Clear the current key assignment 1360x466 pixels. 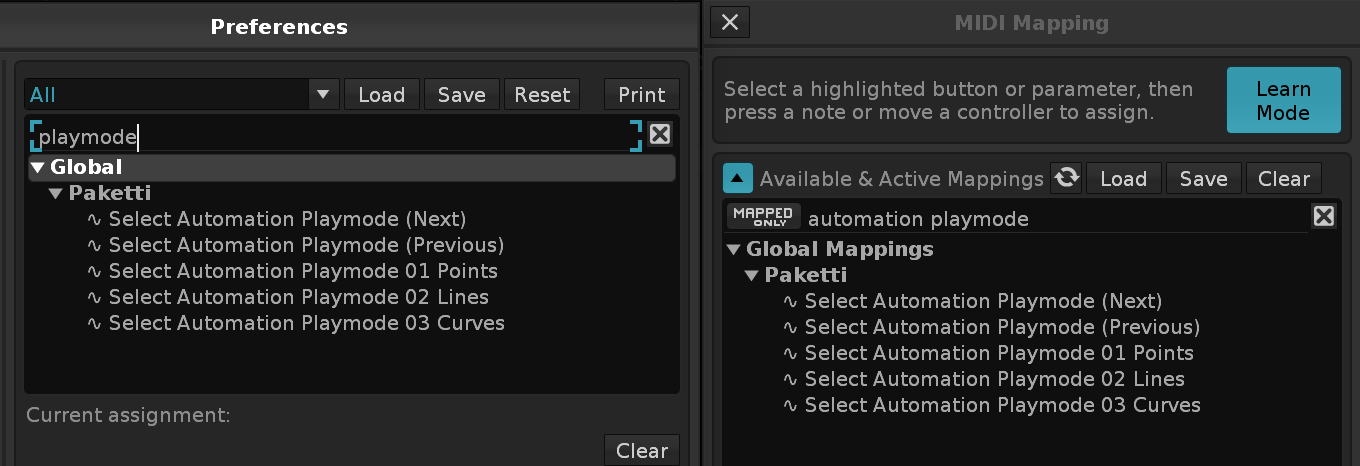click(641, 451)
